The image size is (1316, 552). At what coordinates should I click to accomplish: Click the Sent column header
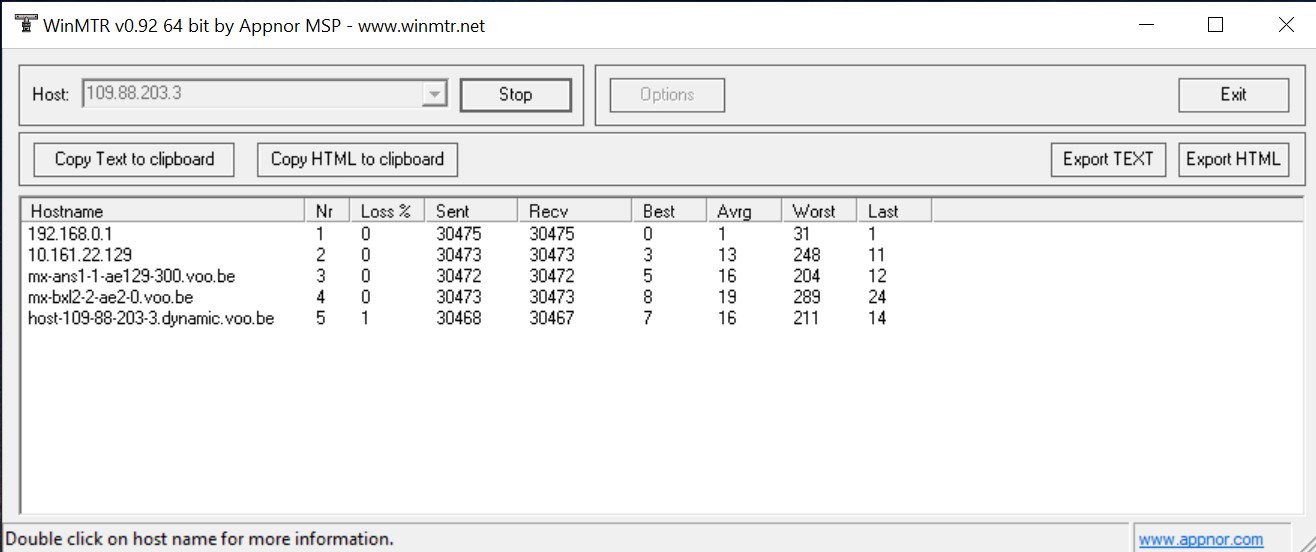coord(471,211)
